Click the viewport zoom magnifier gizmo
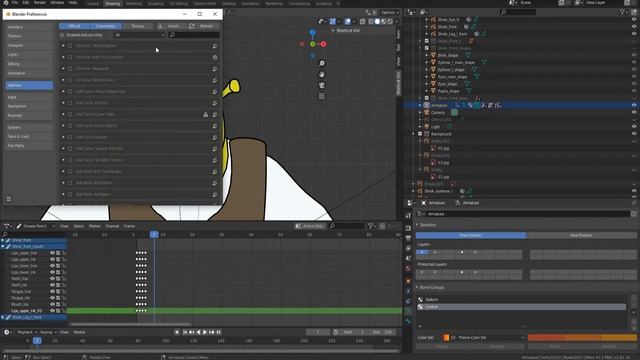Image resolution: width=640 pixels, height=360 pixels. coord(322,63)
